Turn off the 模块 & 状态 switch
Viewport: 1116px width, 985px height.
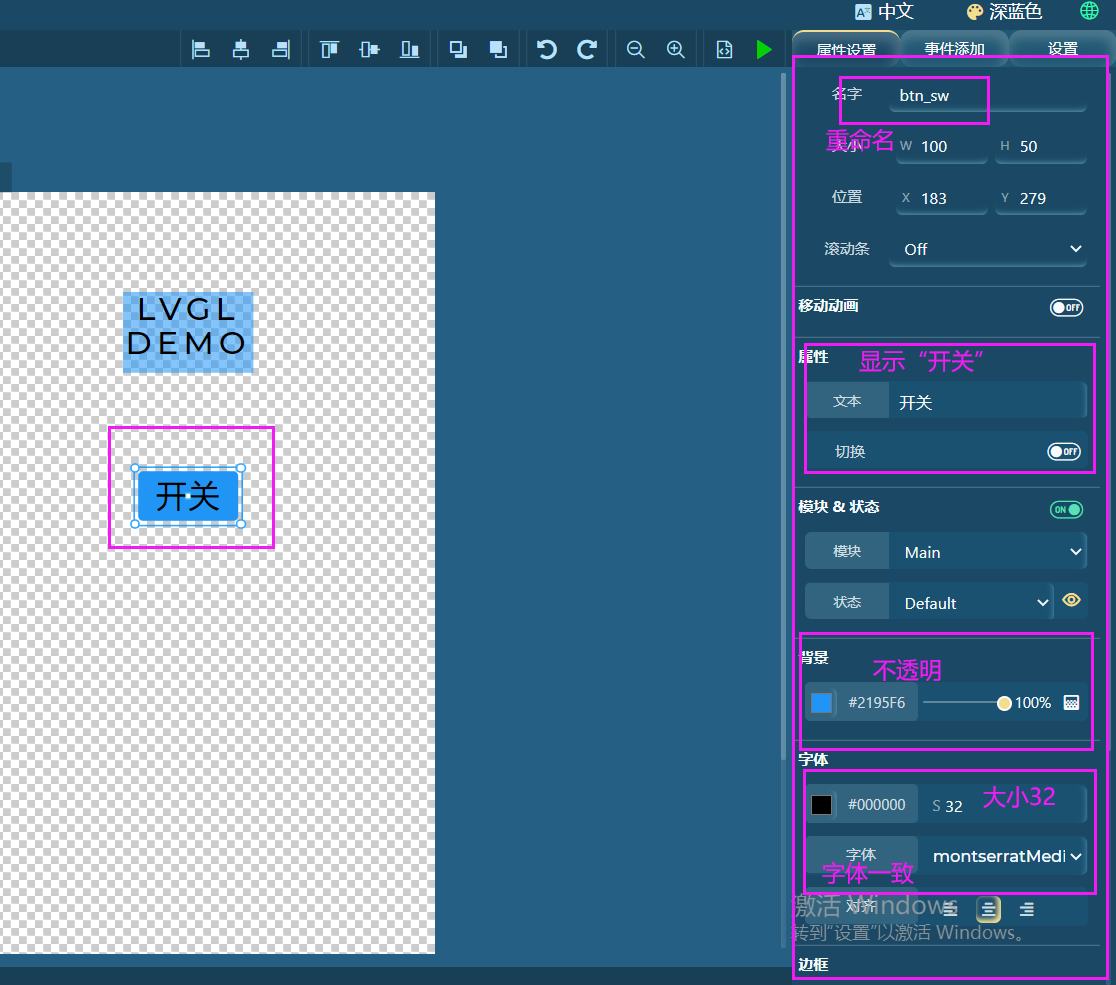[1066, 510]
